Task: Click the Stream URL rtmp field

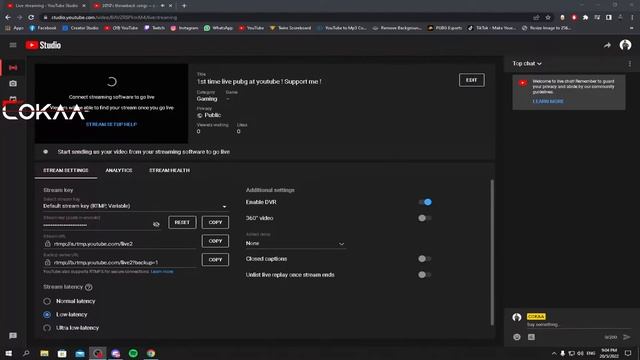Action: point(120,244)
